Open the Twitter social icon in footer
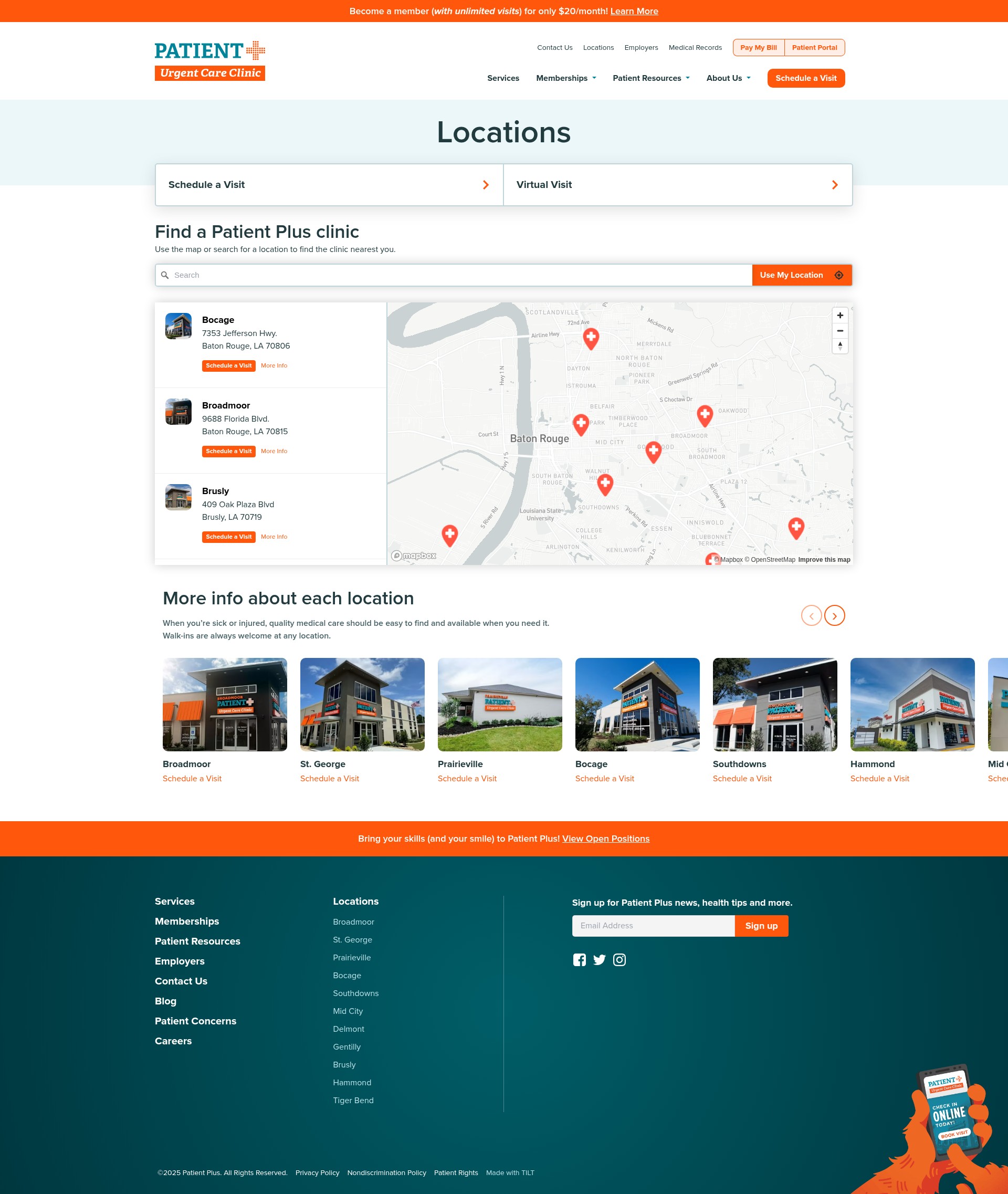The width and height of the screenshot is (1008, 1194). pyautogui.click(x=600, y=960)
